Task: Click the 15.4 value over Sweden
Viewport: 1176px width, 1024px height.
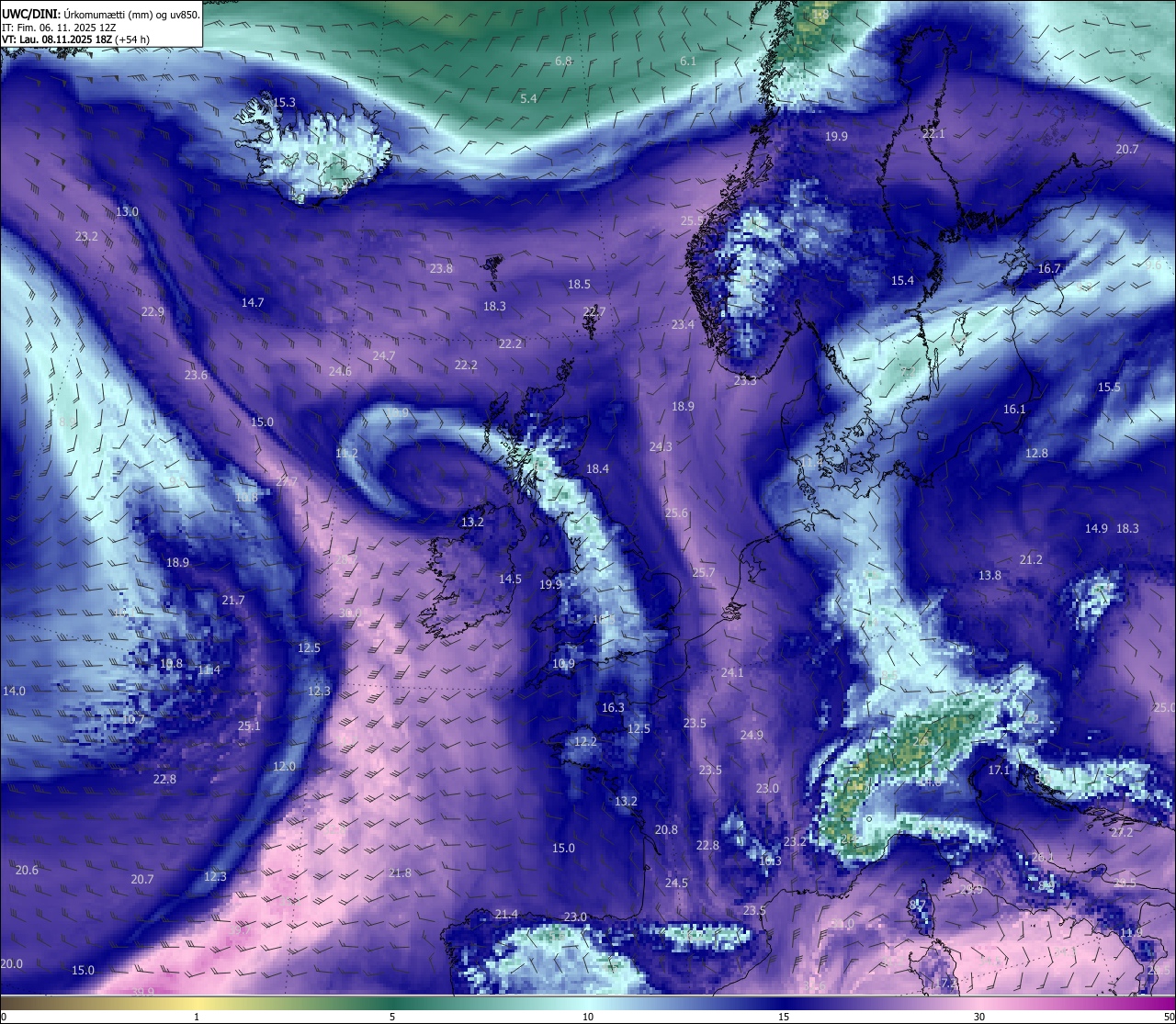Action: [903, 280]
